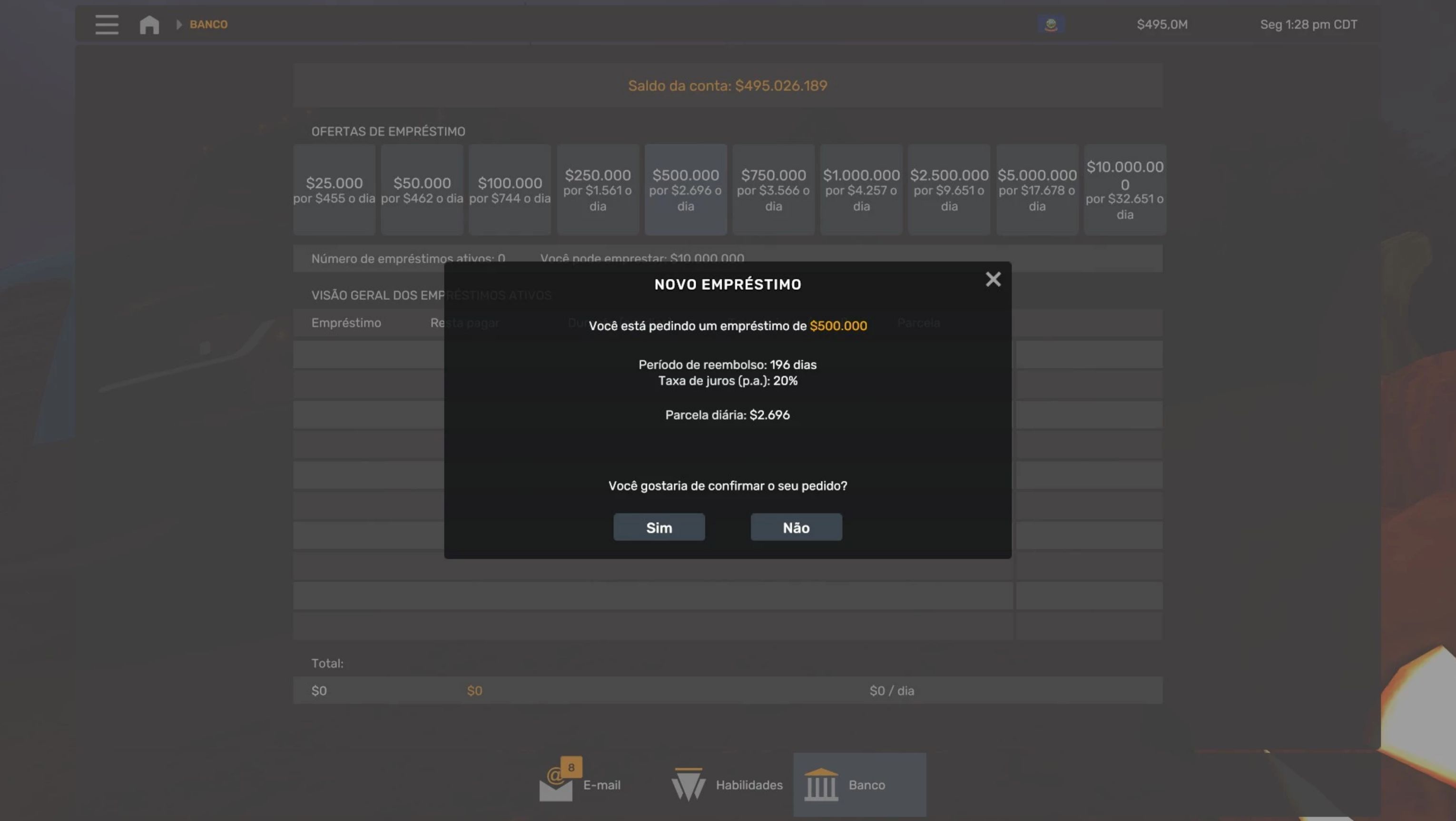
Task: Click the $495.0M money display
Action: click(1162, 24)
